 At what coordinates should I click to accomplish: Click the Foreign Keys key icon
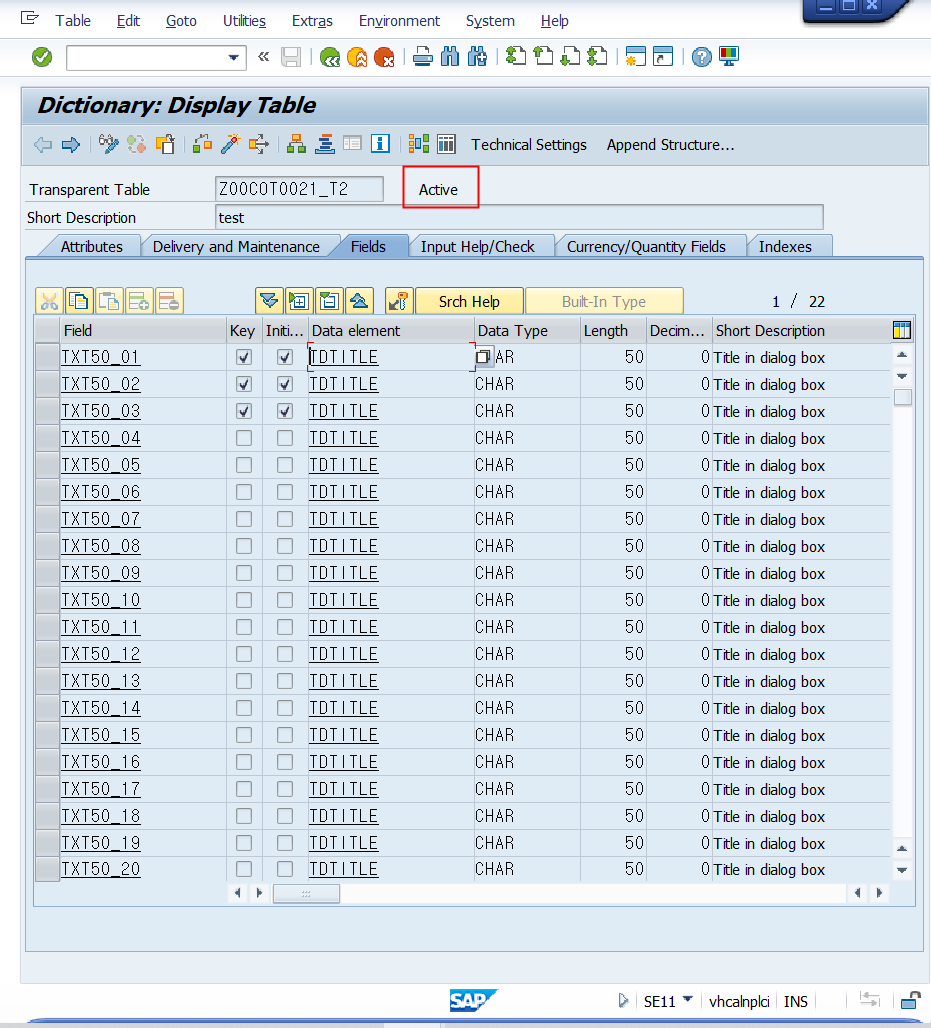coord(399,302)
